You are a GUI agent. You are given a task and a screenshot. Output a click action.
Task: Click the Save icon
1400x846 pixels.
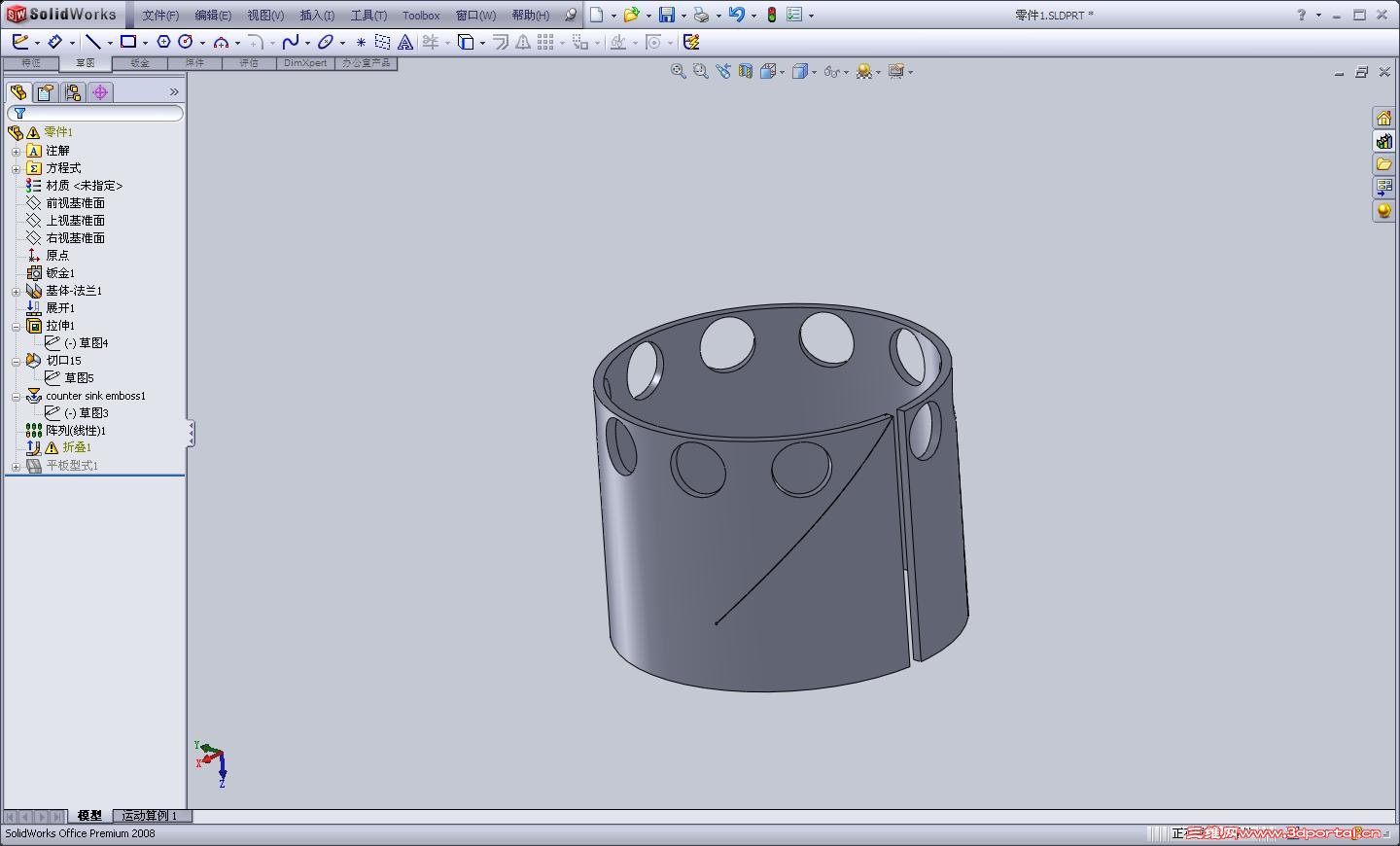pos(666,15)
